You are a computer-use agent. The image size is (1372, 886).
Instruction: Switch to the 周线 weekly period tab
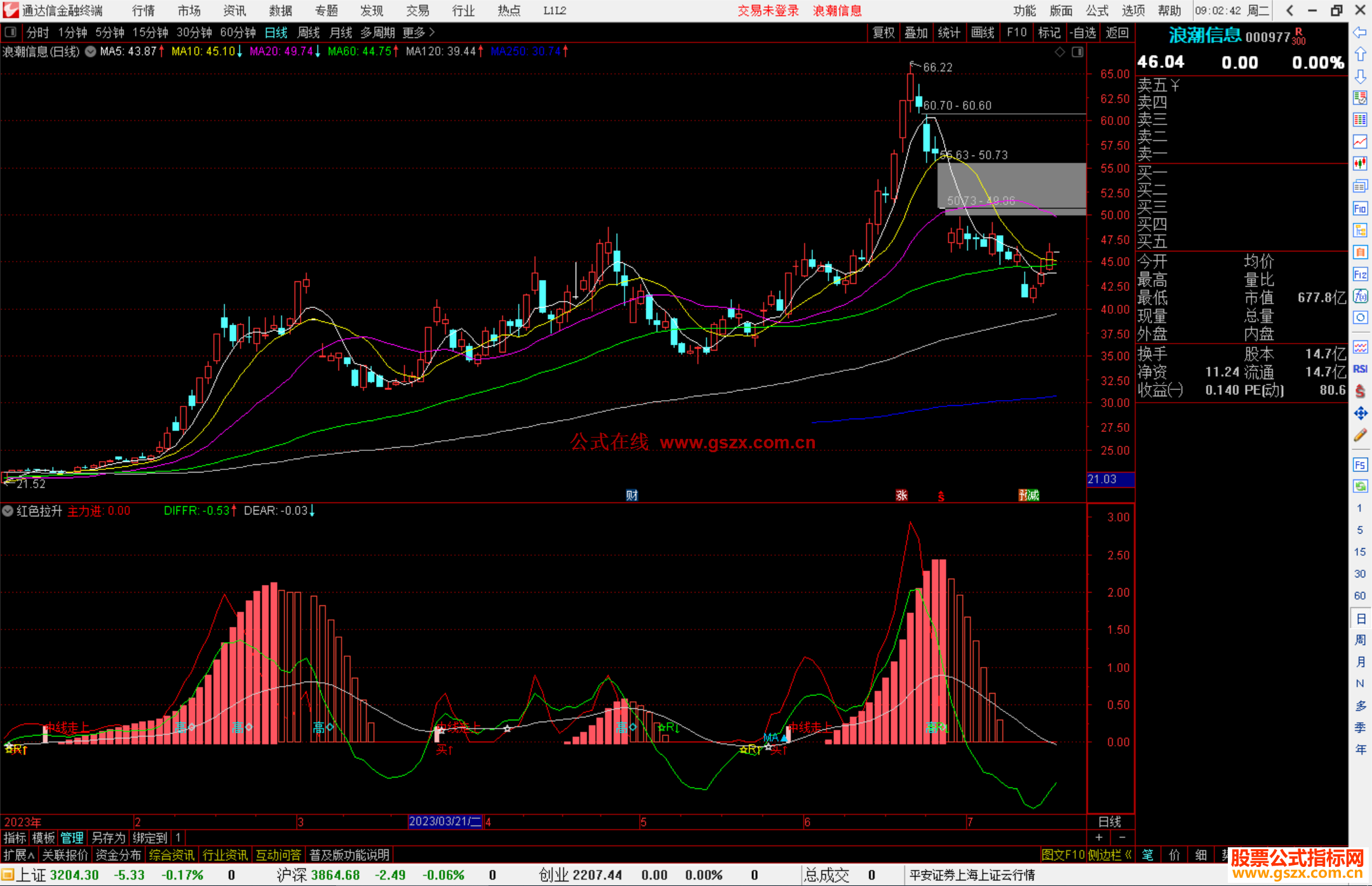[309, 32]
